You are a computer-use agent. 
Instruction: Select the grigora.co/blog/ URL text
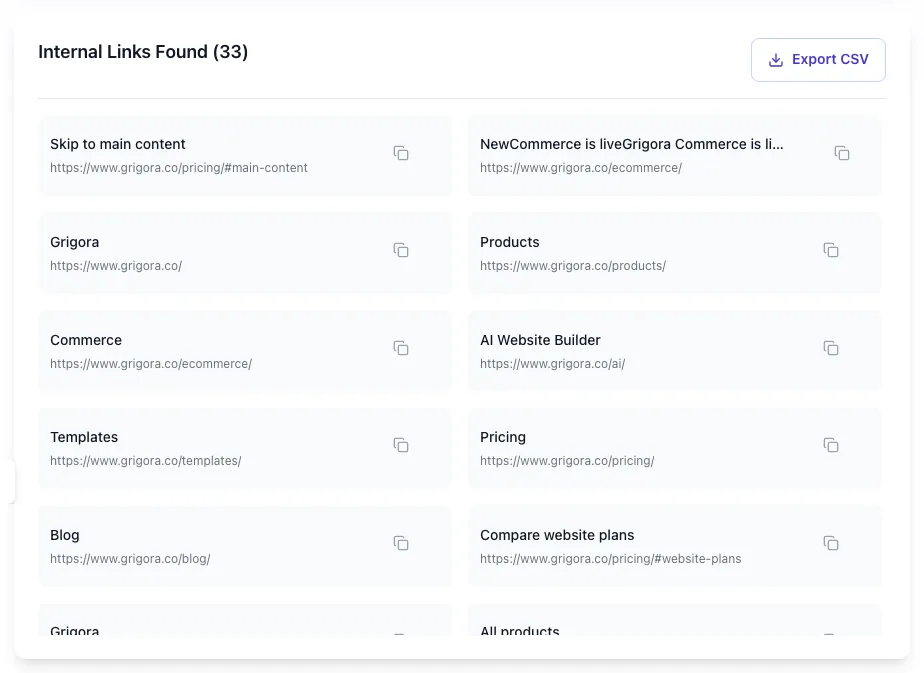pos(130,559)
